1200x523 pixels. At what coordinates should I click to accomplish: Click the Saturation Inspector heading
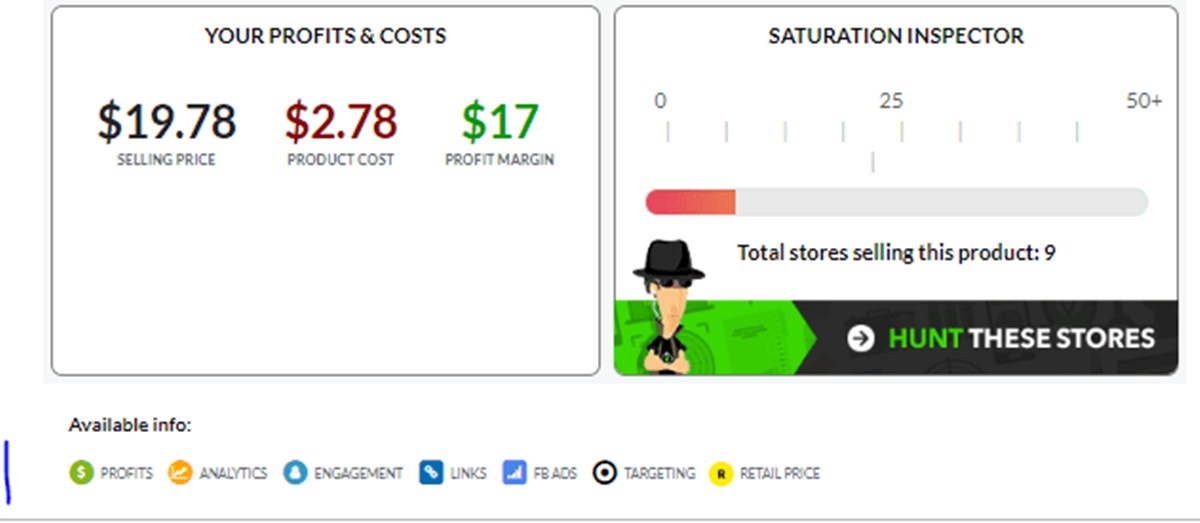pos(896,36)
